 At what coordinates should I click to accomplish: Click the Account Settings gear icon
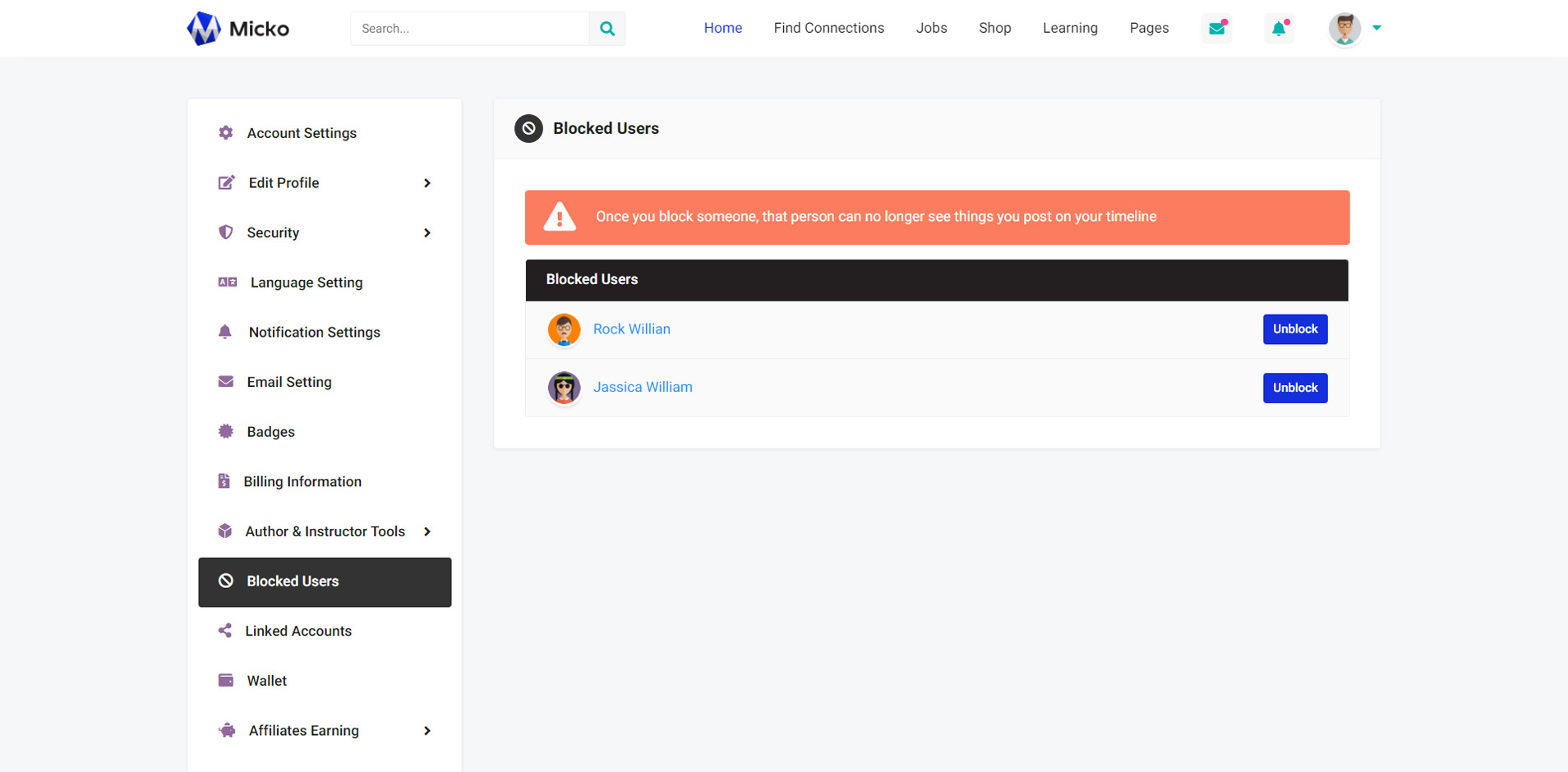tap(226, 133)
